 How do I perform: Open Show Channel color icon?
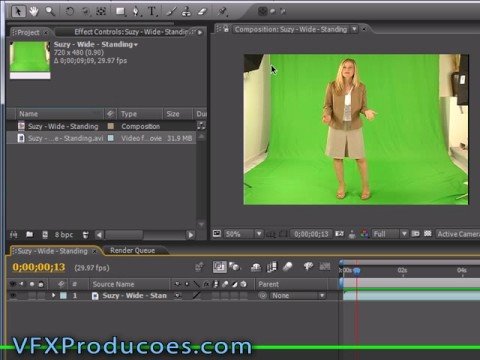tap(364, 234)
